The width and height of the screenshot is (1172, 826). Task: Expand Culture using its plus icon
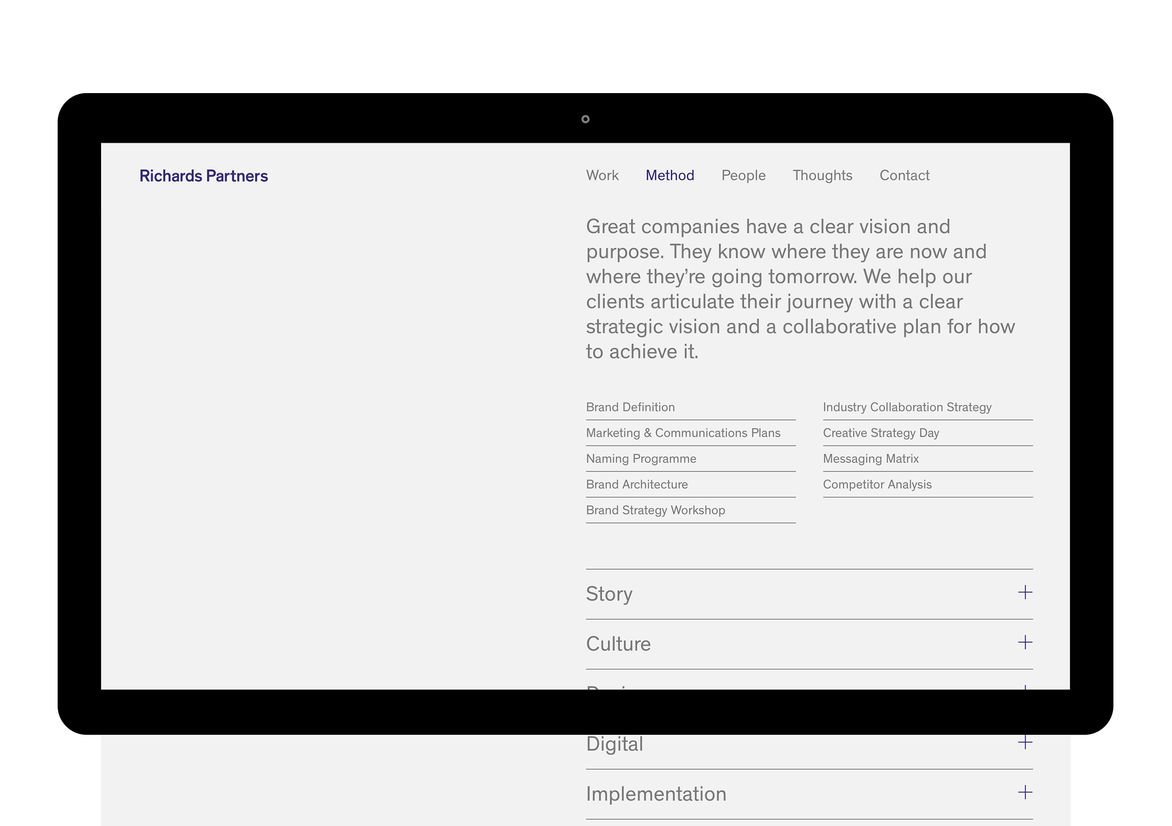click(1025, 642)
